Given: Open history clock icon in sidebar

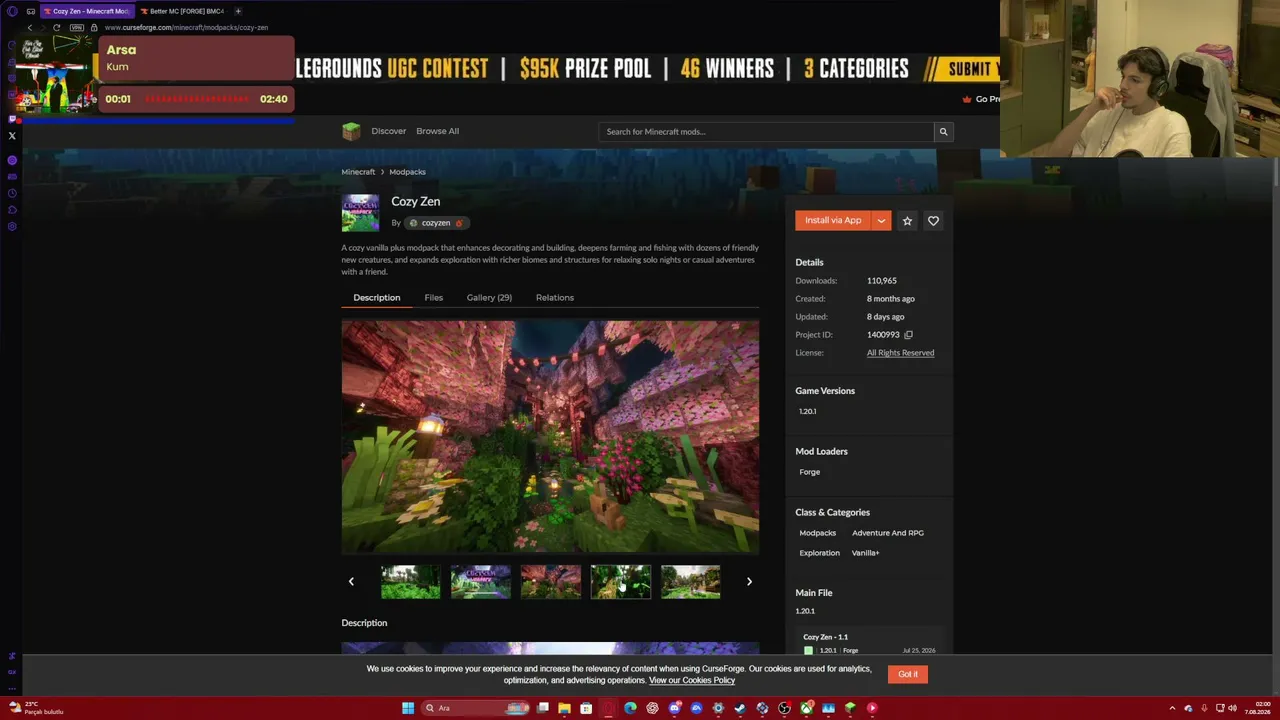Looking at the screenshot, I should coord(12,193).
